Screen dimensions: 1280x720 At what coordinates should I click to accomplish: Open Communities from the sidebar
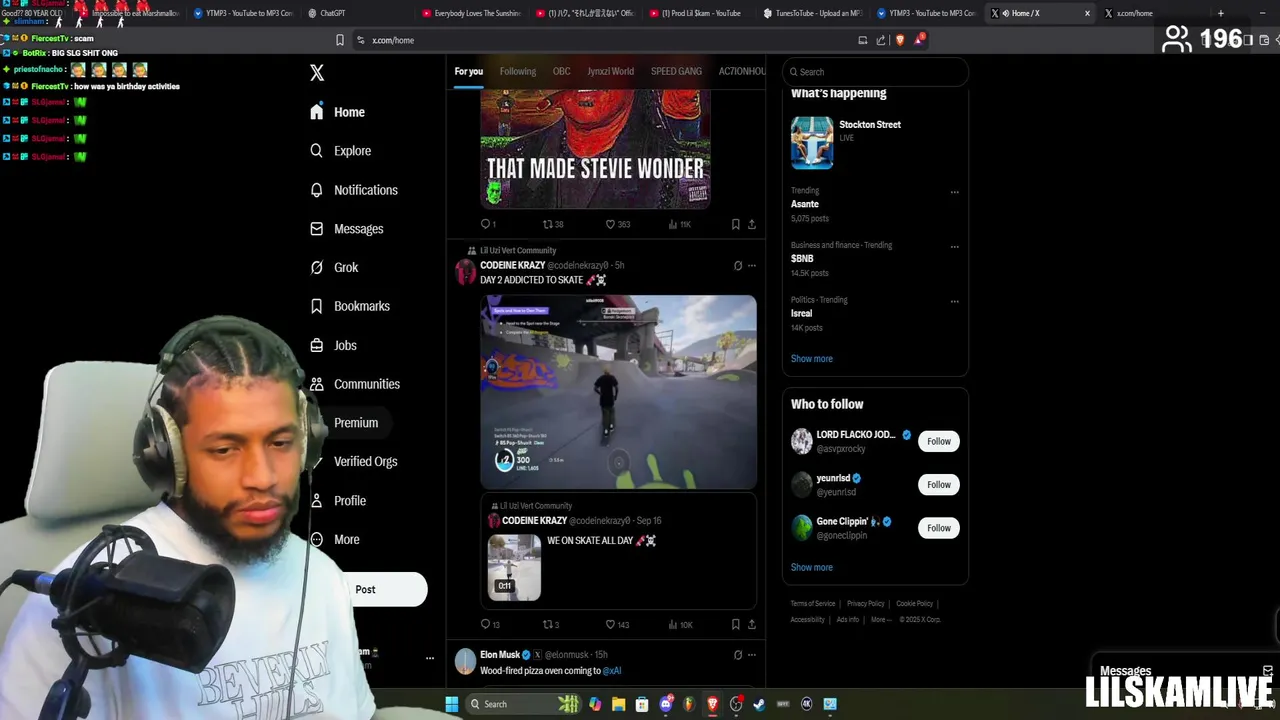[355, 384]
